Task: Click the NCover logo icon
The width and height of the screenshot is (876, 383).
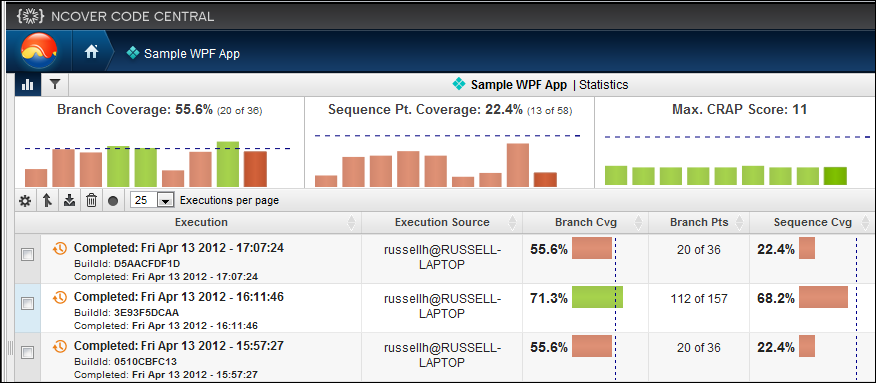Action: tap(39, 51)
